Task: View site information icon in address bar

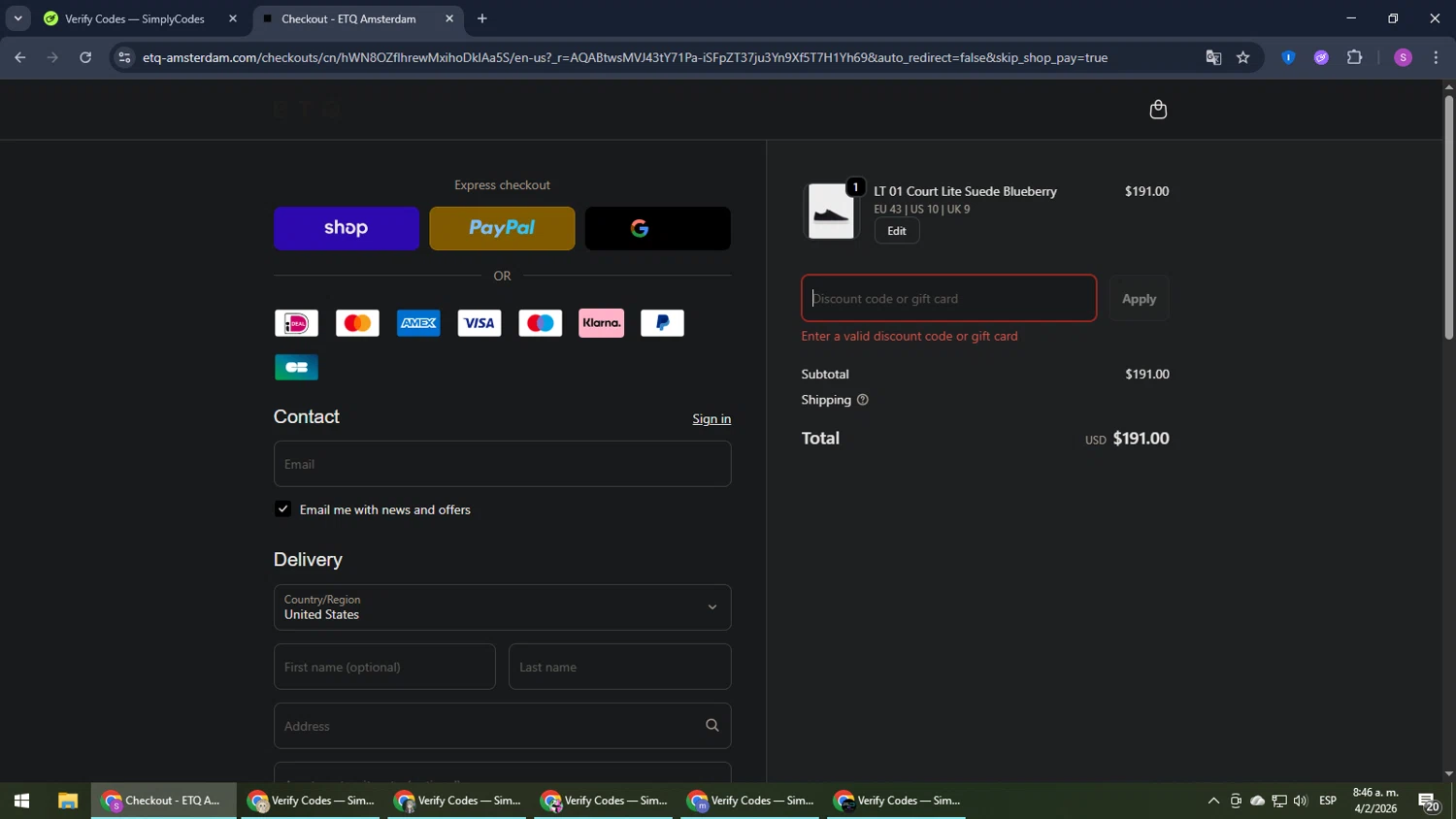Action: pos(123,57)
